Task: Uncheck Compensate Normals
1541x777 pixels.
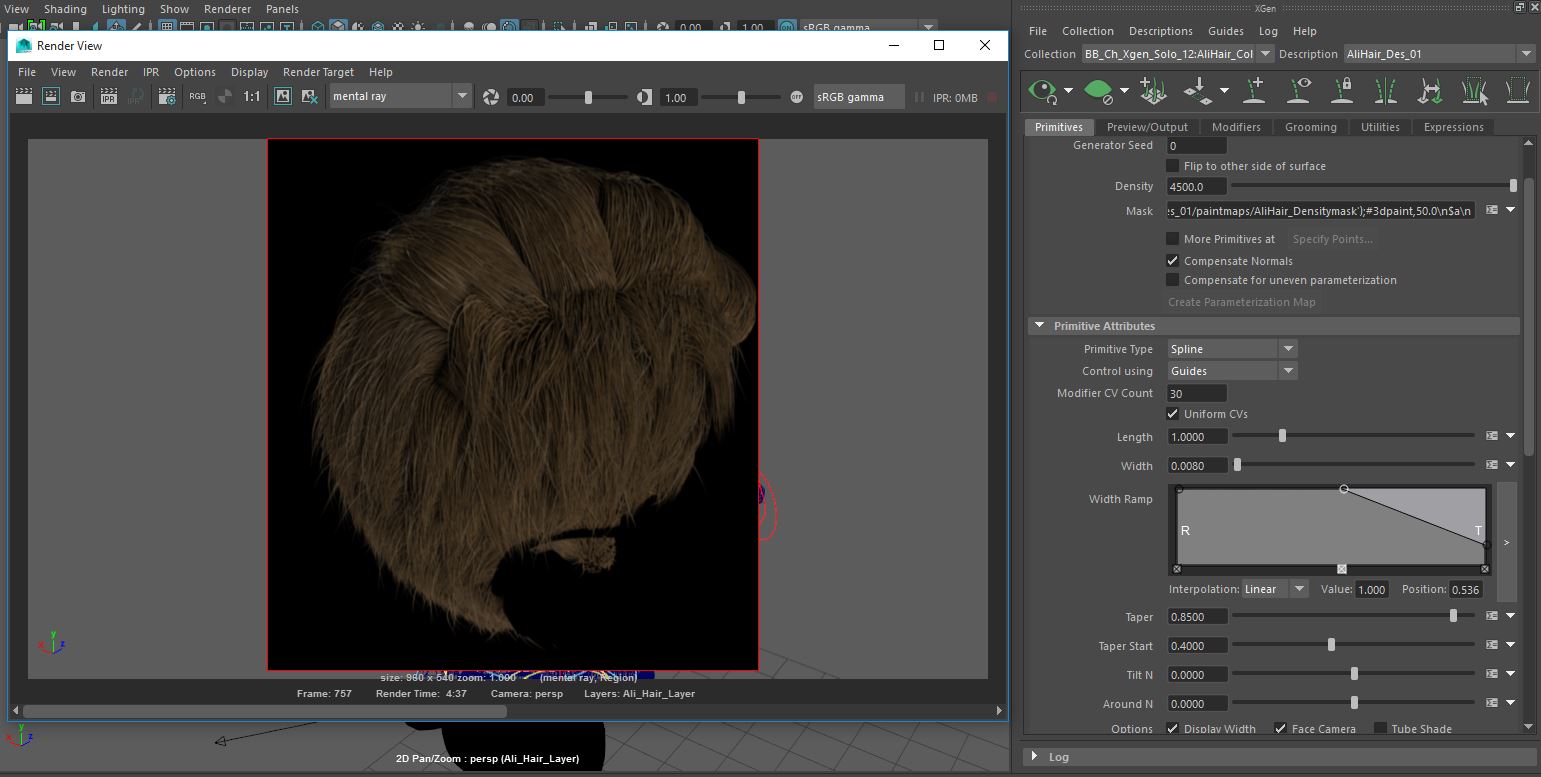Action: click(1172, 261)
